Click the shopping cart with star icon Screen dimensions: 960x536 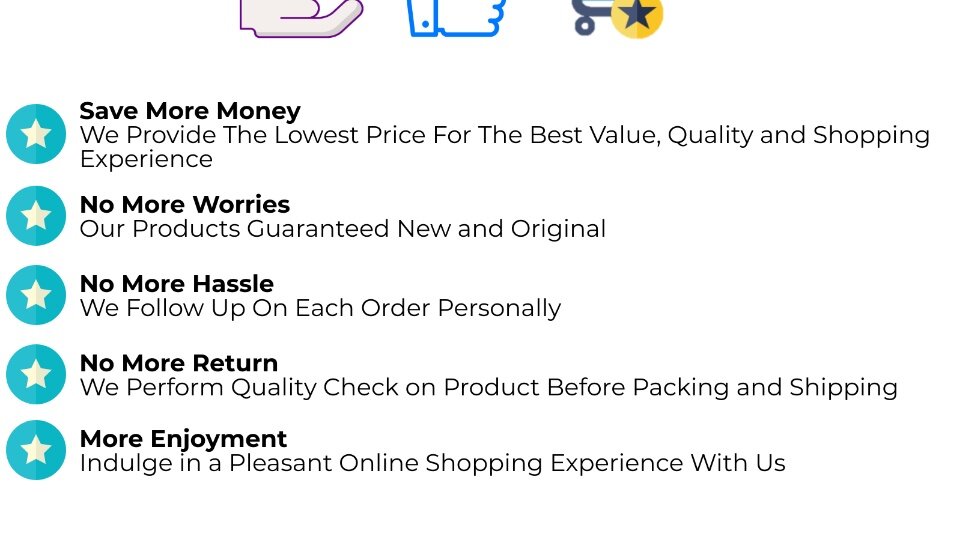[x=617, y=18]
